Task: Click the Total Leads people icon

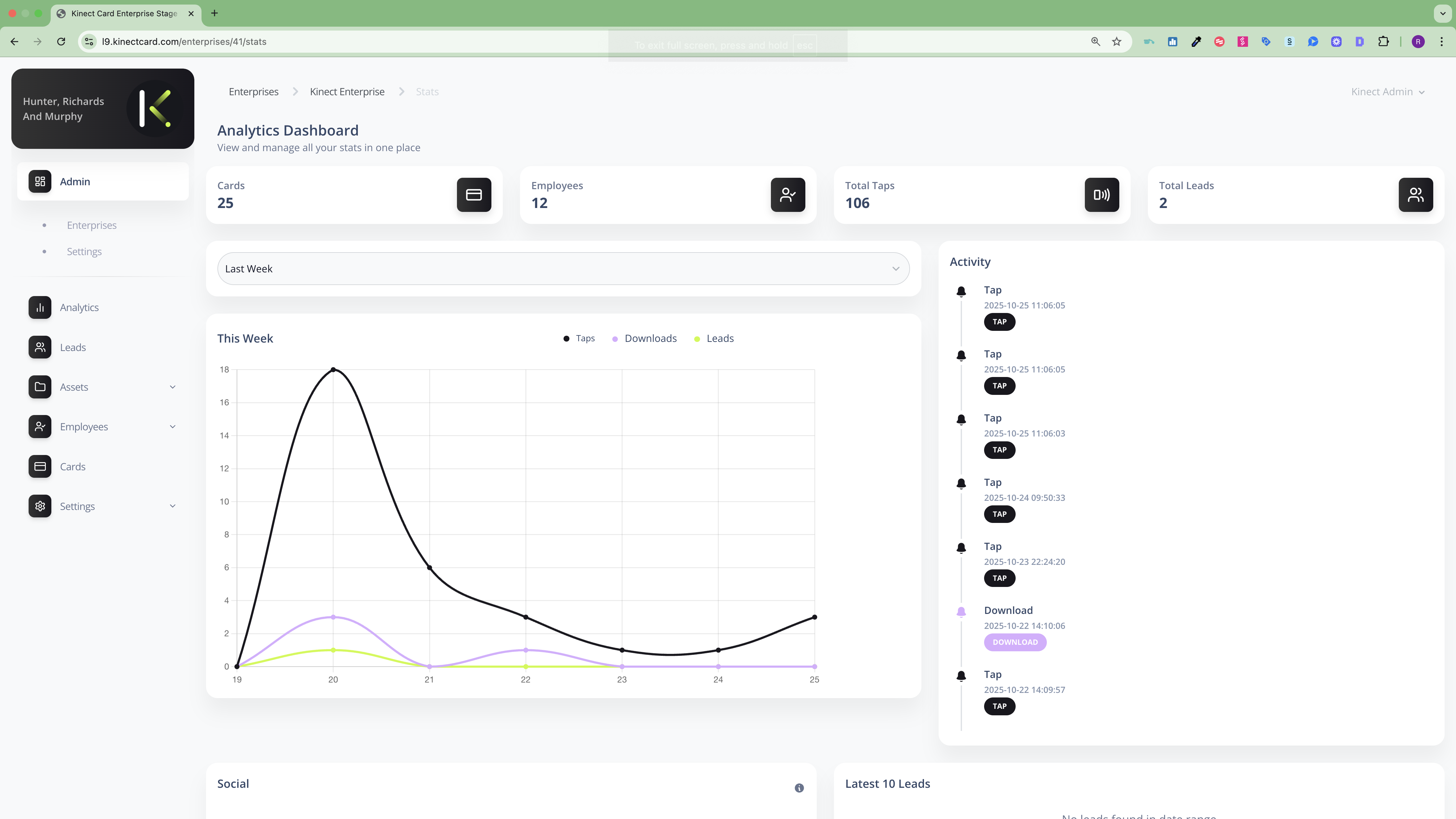Action: (x=1415, y=195)
